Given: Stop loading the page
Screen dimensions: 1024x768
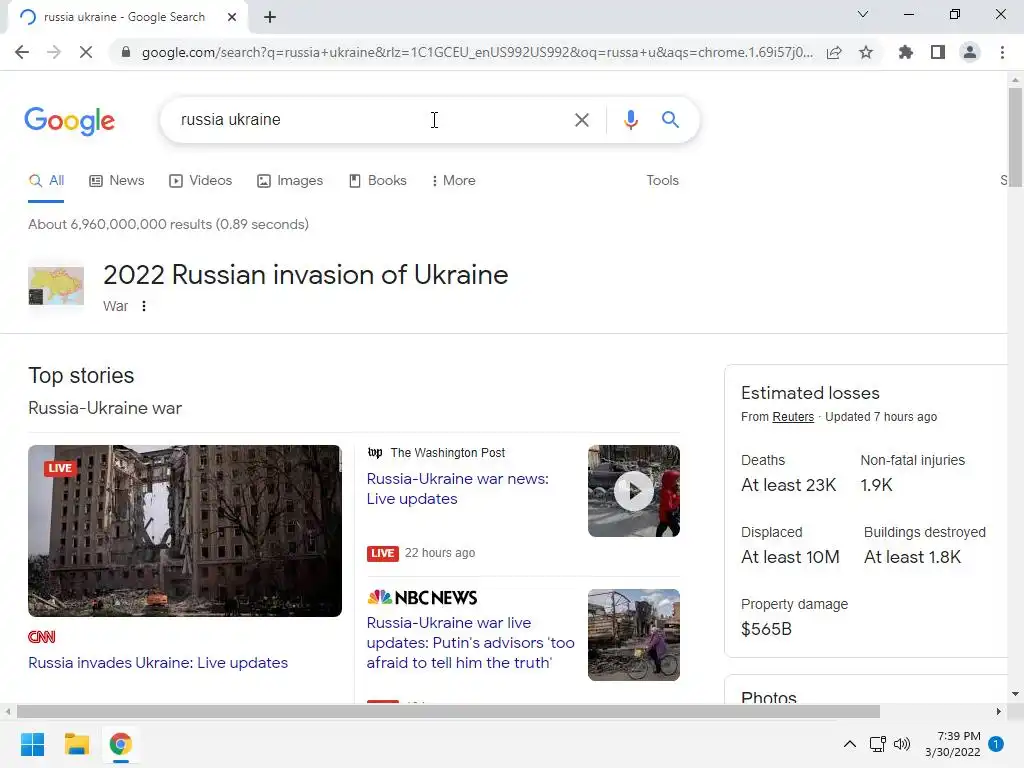Looking at the screenshot, I should click(86, 52).
